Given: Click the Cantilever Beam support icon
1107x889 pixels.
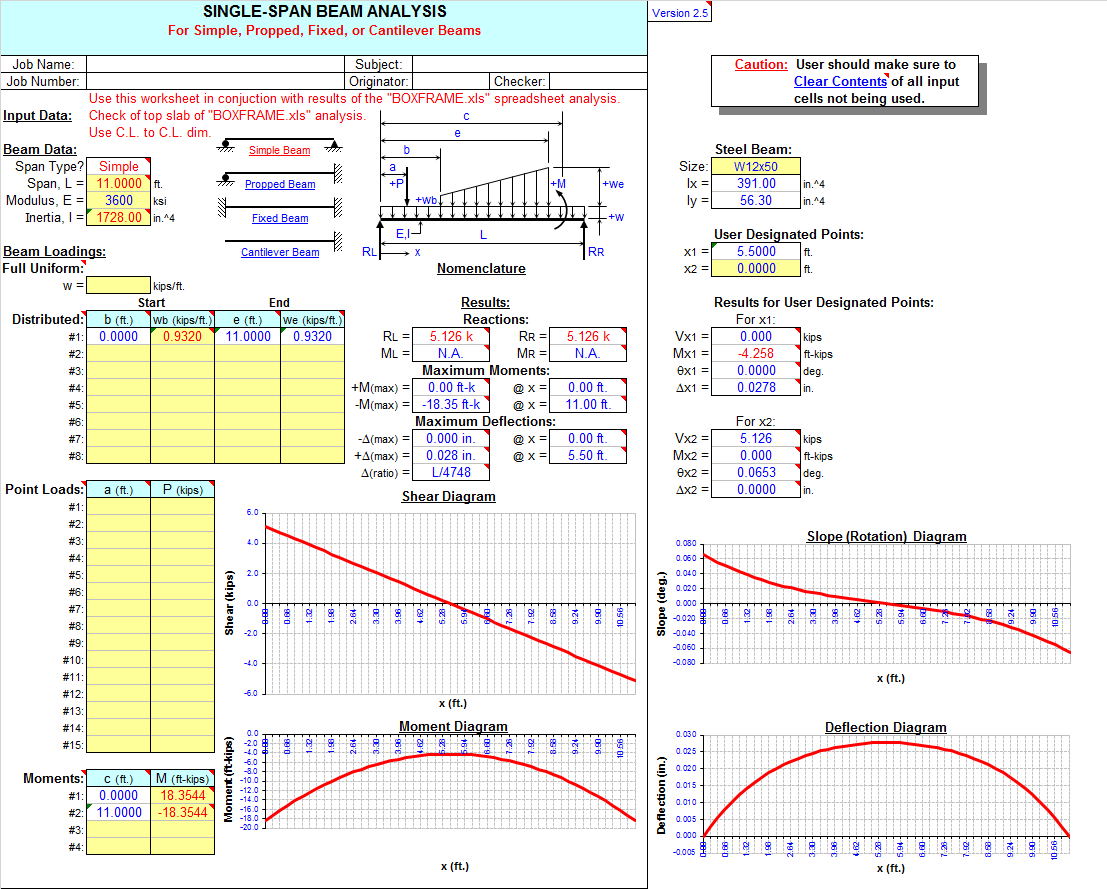Looking at the screenshot, I should click(284, 241).
